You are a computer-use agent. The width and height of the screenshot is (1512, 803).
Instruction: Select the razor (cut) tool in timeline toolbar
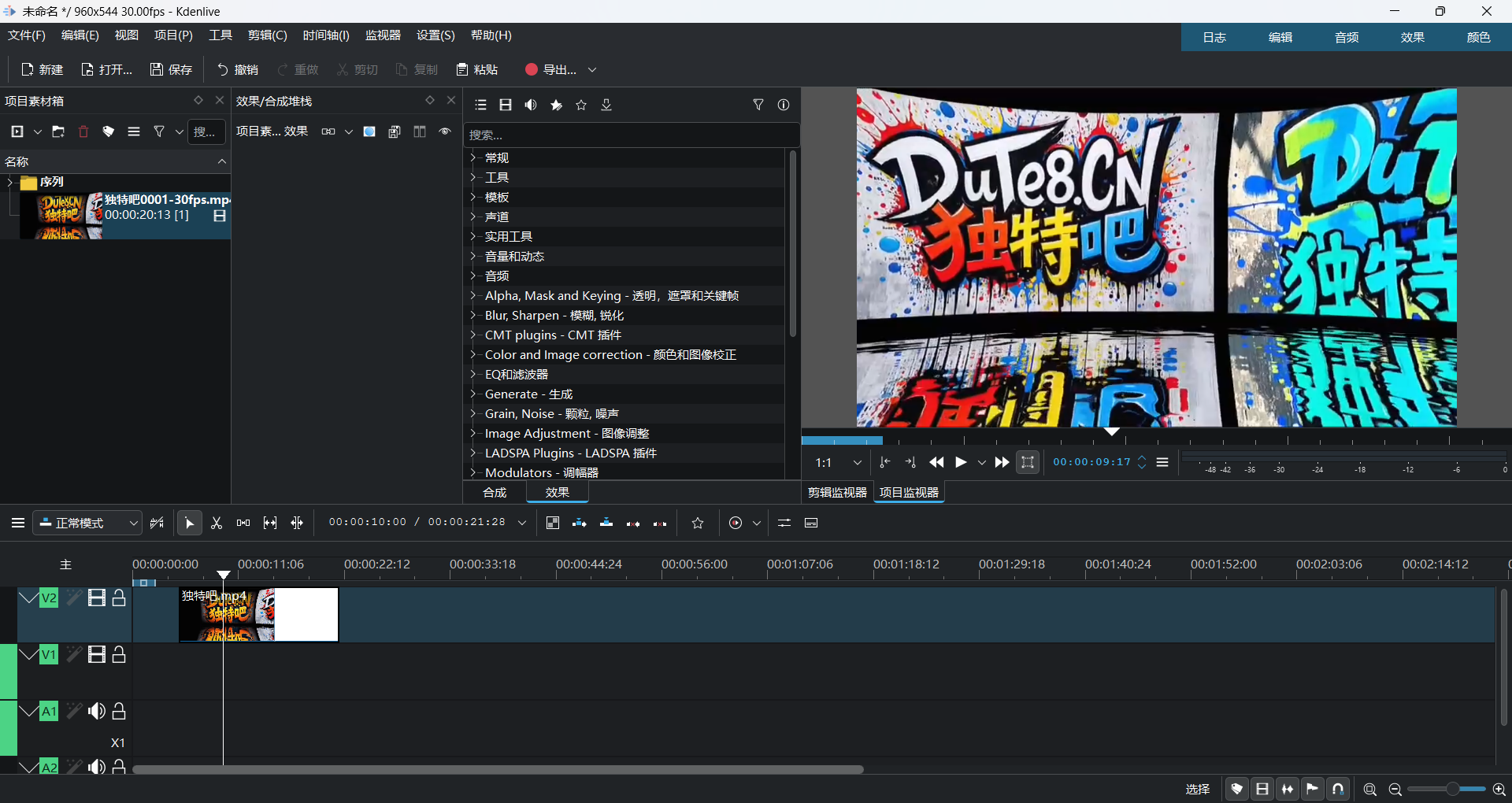[217, 523]
